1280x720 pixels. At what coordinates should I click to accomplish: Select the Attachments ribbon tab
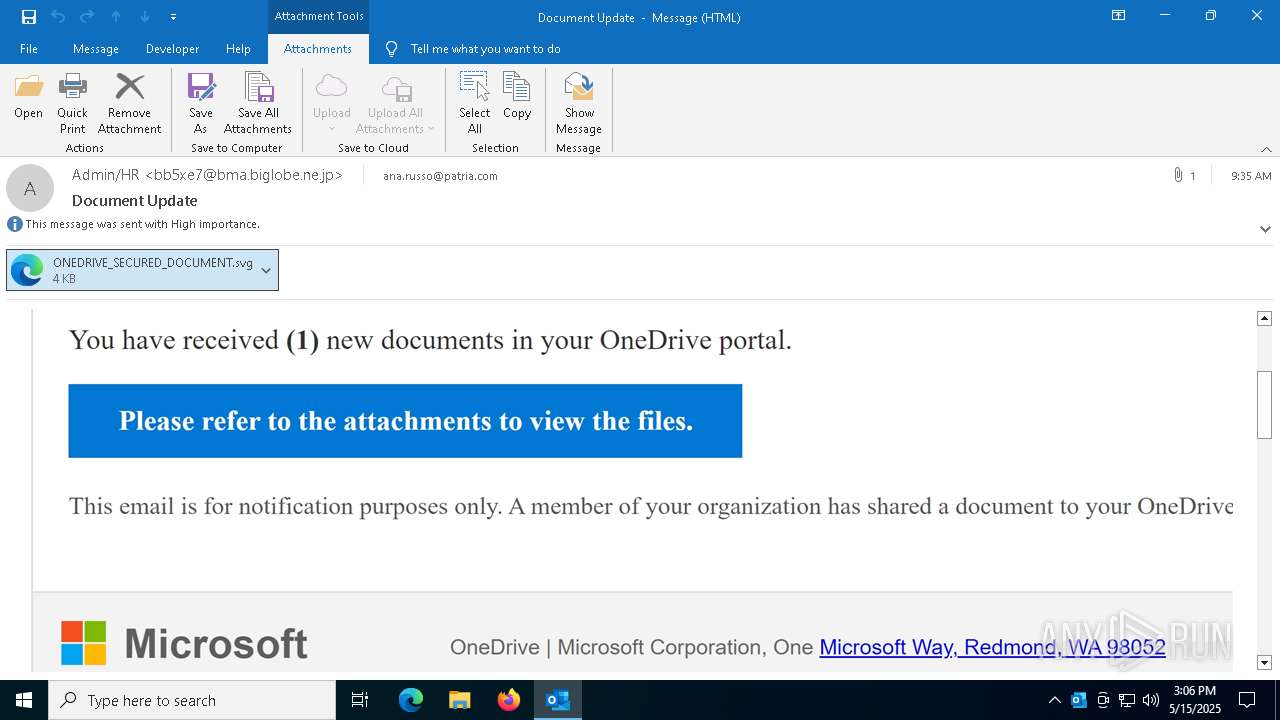[x=318, y=48]
